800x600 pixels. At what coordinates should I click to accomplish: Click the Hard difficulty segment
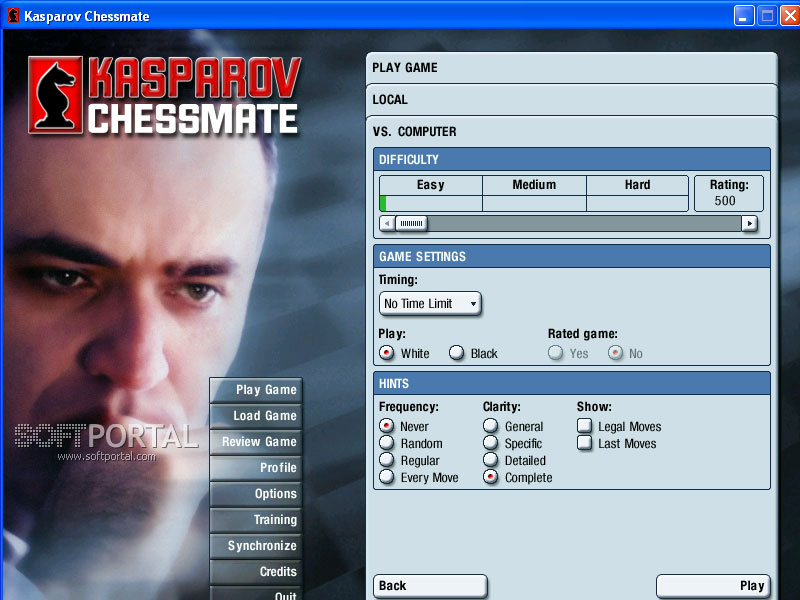[x=637, y=193]
